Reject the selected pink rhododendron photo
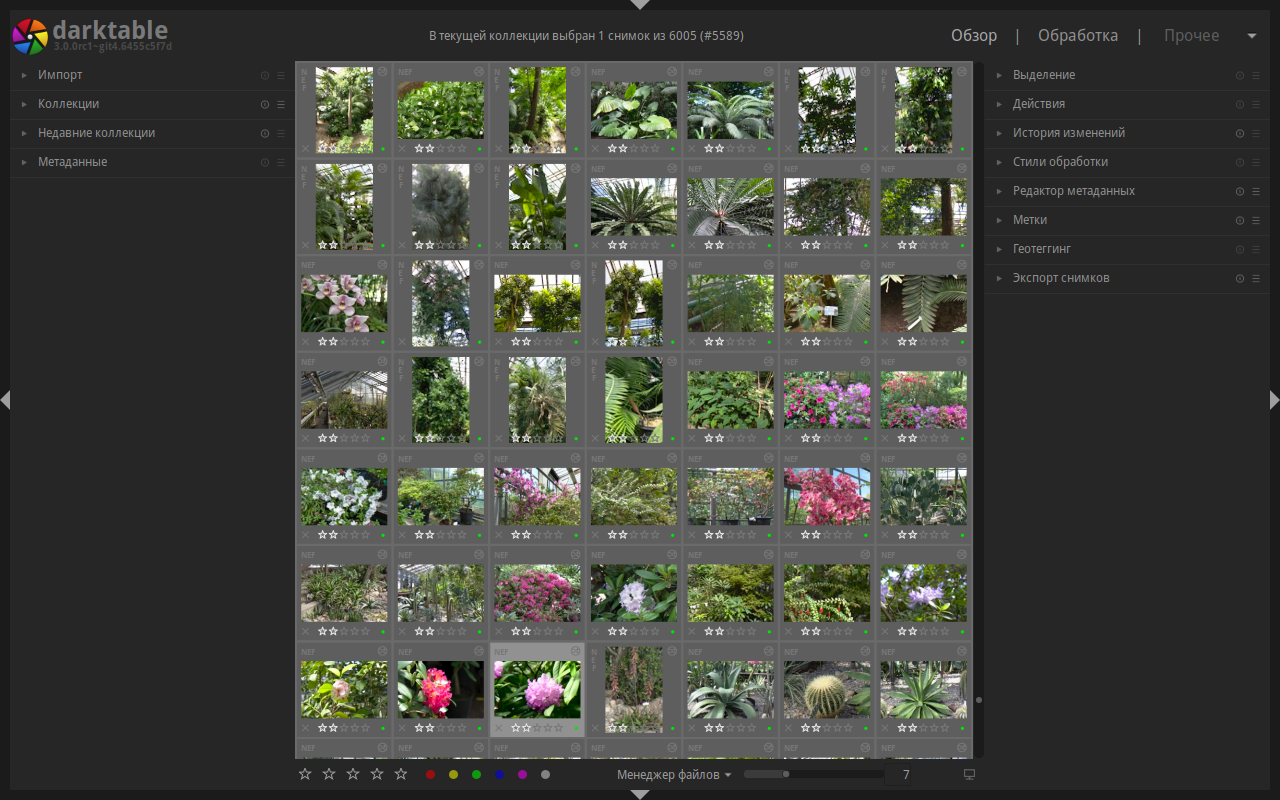This screenshot has height=800, width=1280. 500,728
